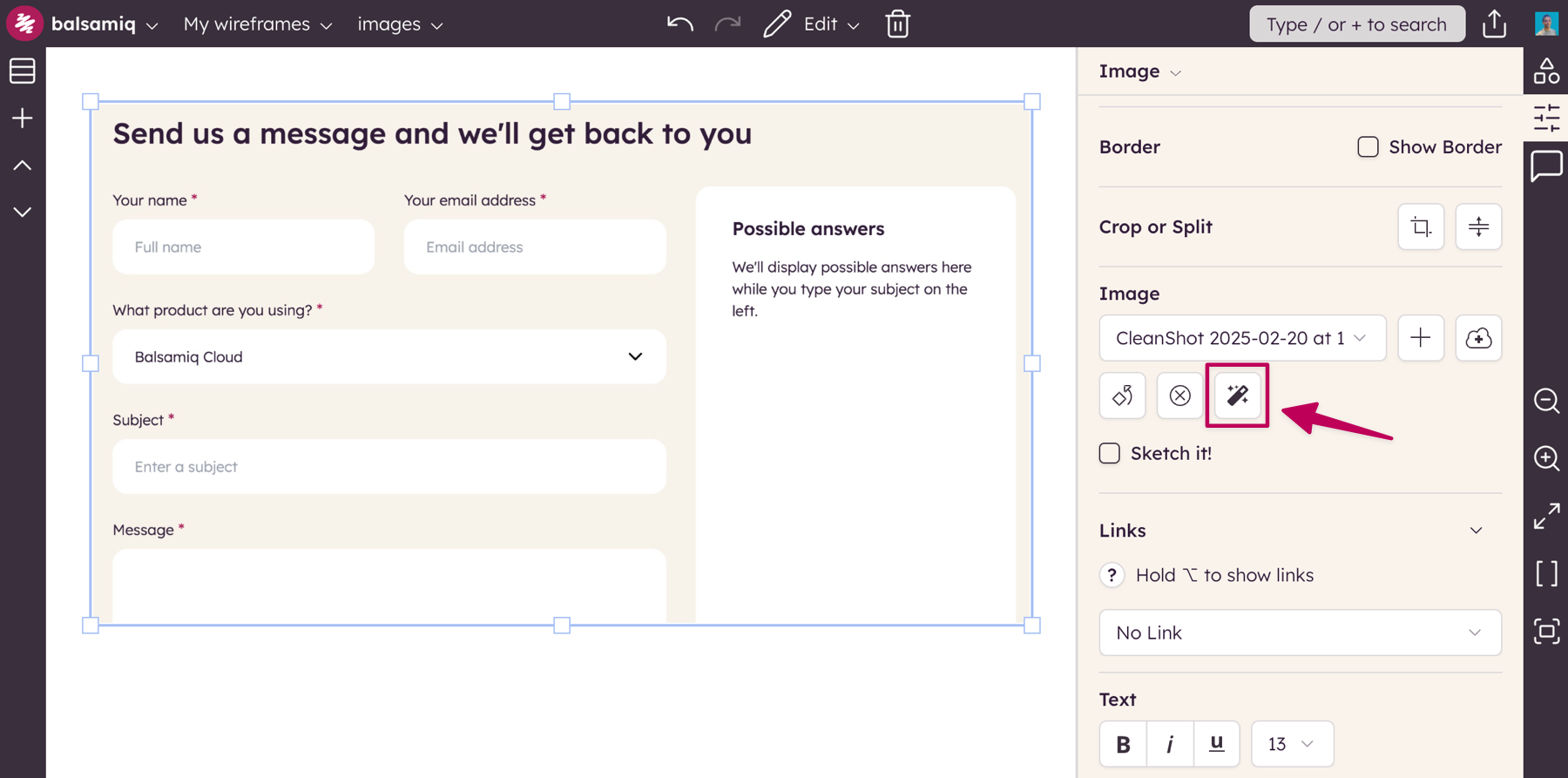Toggle underline text formatting
The width and height of the screenshot is (1568, 778).
pos(1217,744)
